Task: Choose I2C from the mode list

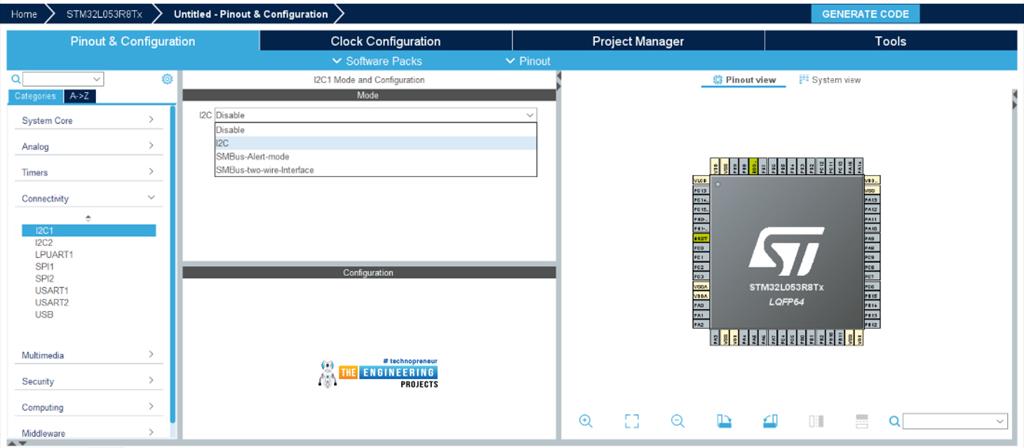Action: click(376, 143)
